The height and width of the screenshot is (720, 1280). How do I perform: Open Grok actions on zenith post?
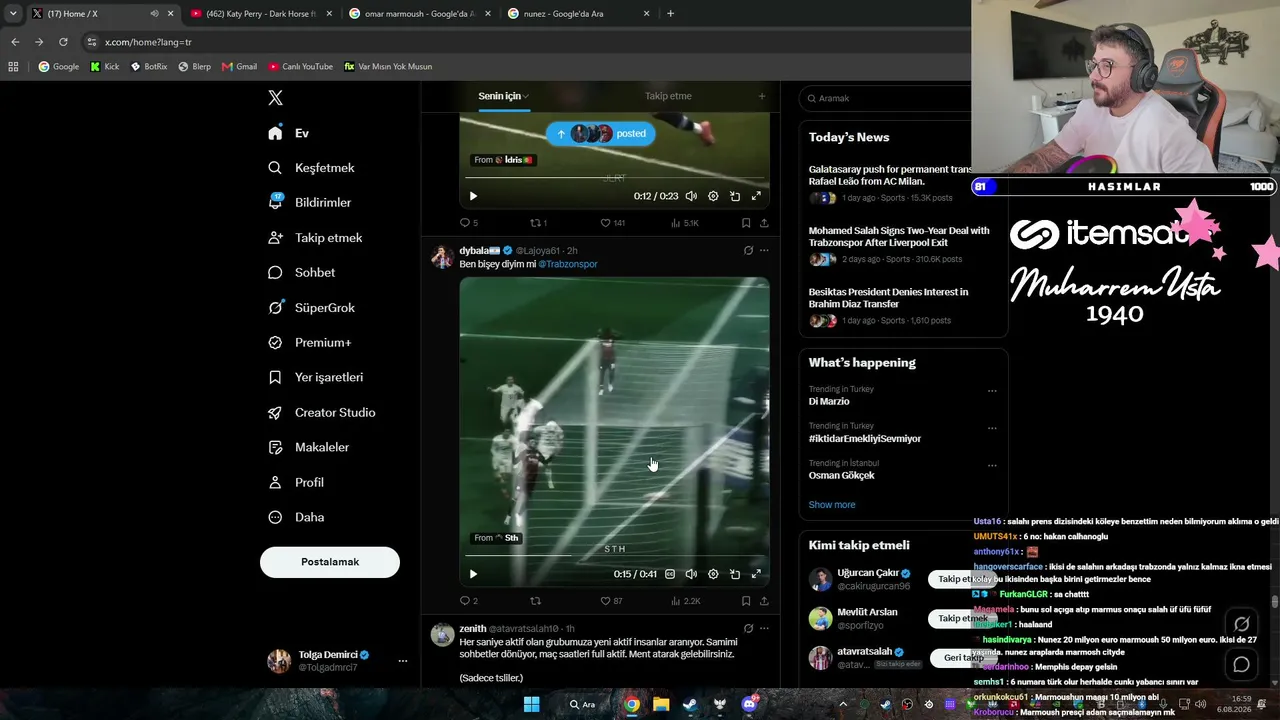pos(748,628)
